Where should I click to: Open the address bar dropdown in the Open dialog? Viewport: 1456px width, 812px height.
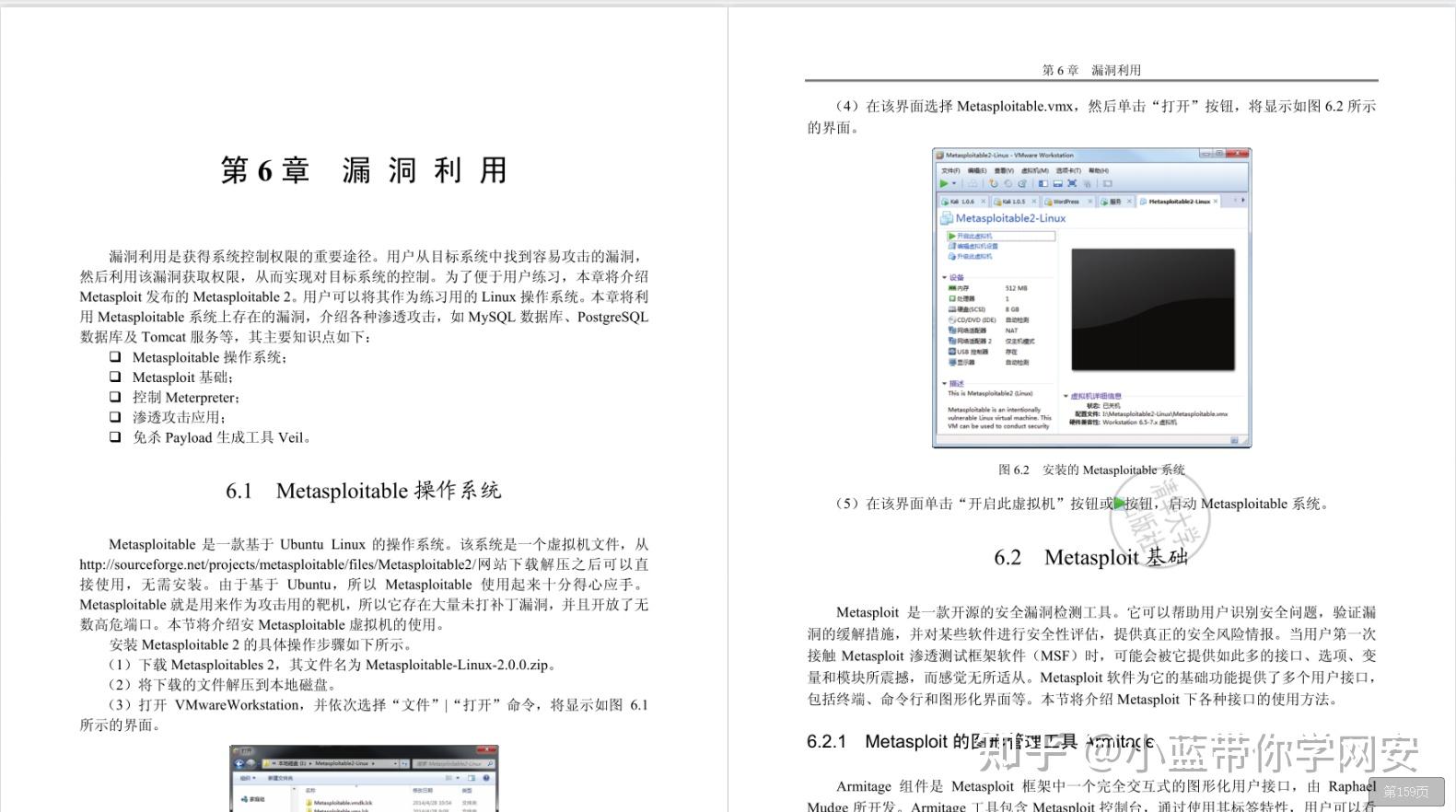[x=395, y=763]
